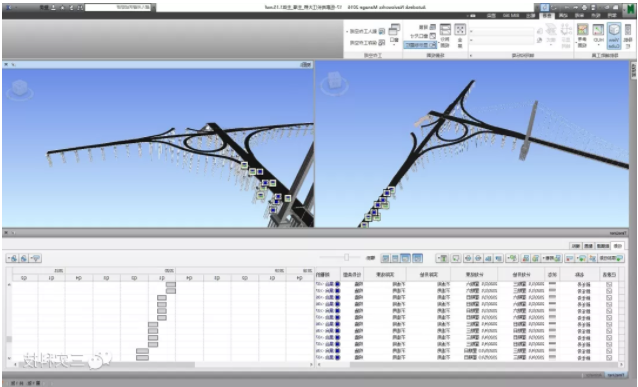Open the HUD ribbon button
Image resolution: width=638 pixels, height=387 pixels.
click(x=598, y=35)
